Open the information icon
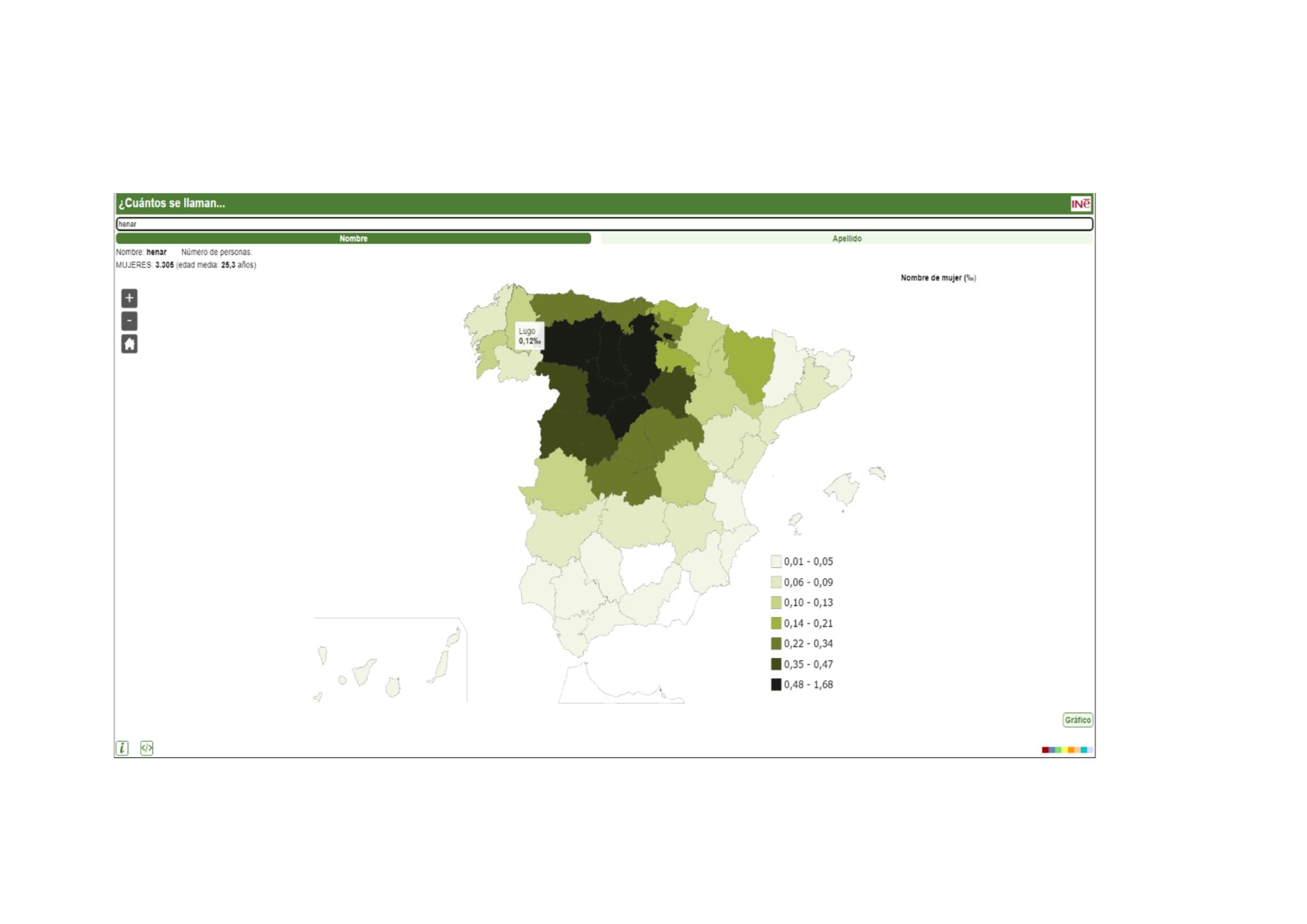This screenshot has width=1307, height=924. 122,747
